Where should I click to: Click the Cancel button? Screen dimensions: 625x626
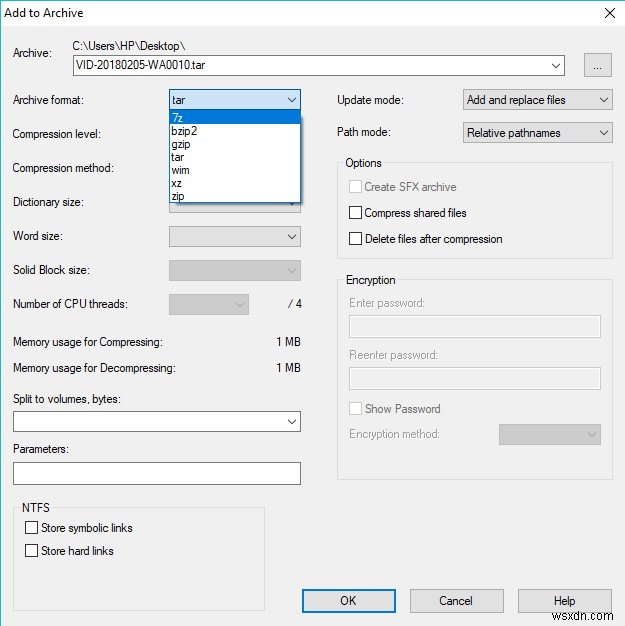click(456, 601)
